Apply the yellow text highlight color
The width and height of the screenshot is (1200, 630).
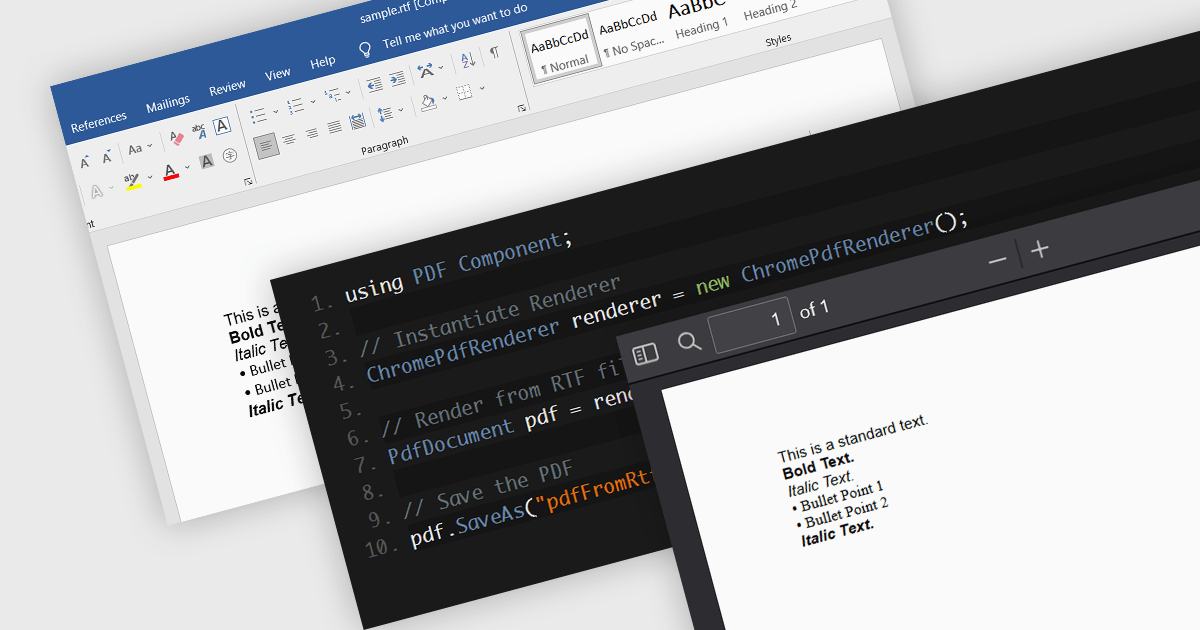click(132, 180)
